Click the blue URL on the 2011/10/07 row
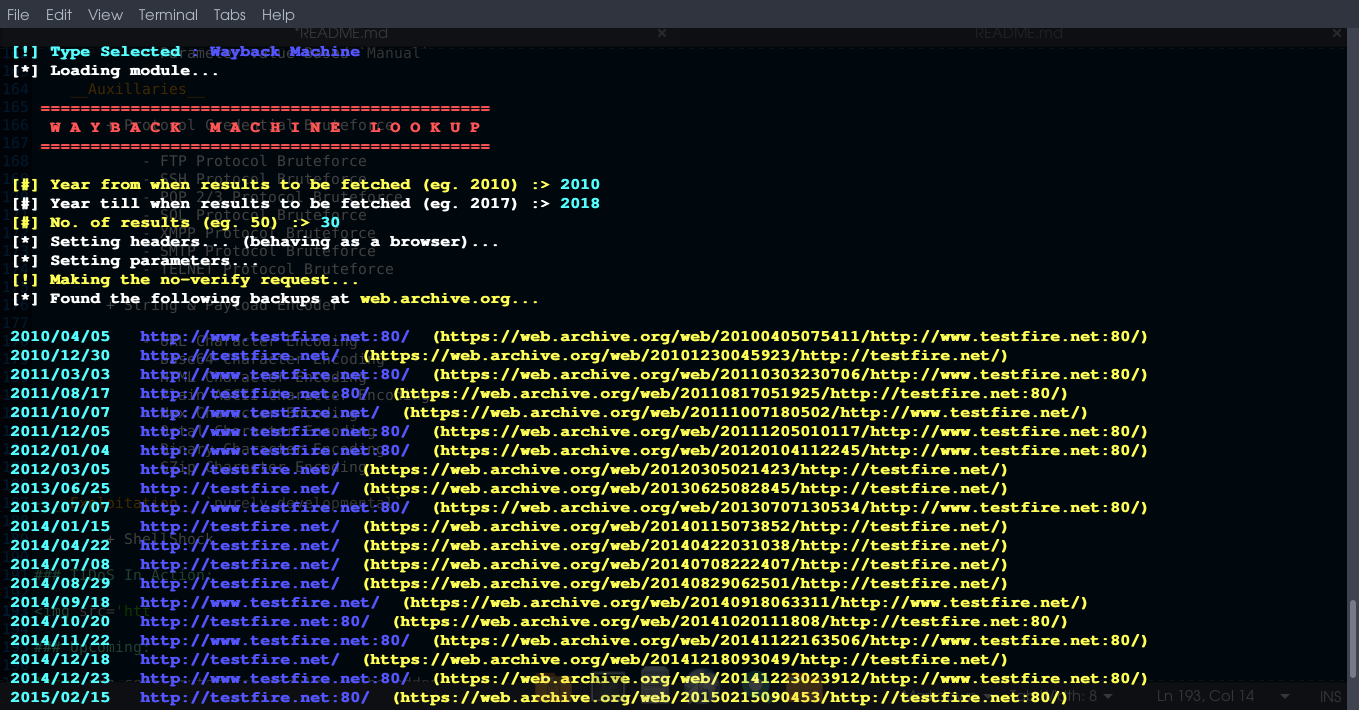 [x=260, y=413]
